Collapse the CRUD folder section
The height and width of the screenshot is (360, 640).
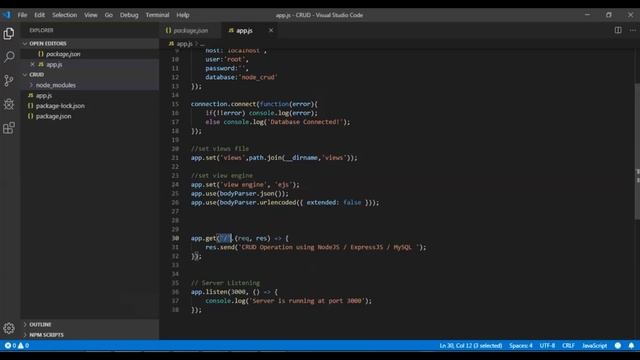[x=25, y=75]
